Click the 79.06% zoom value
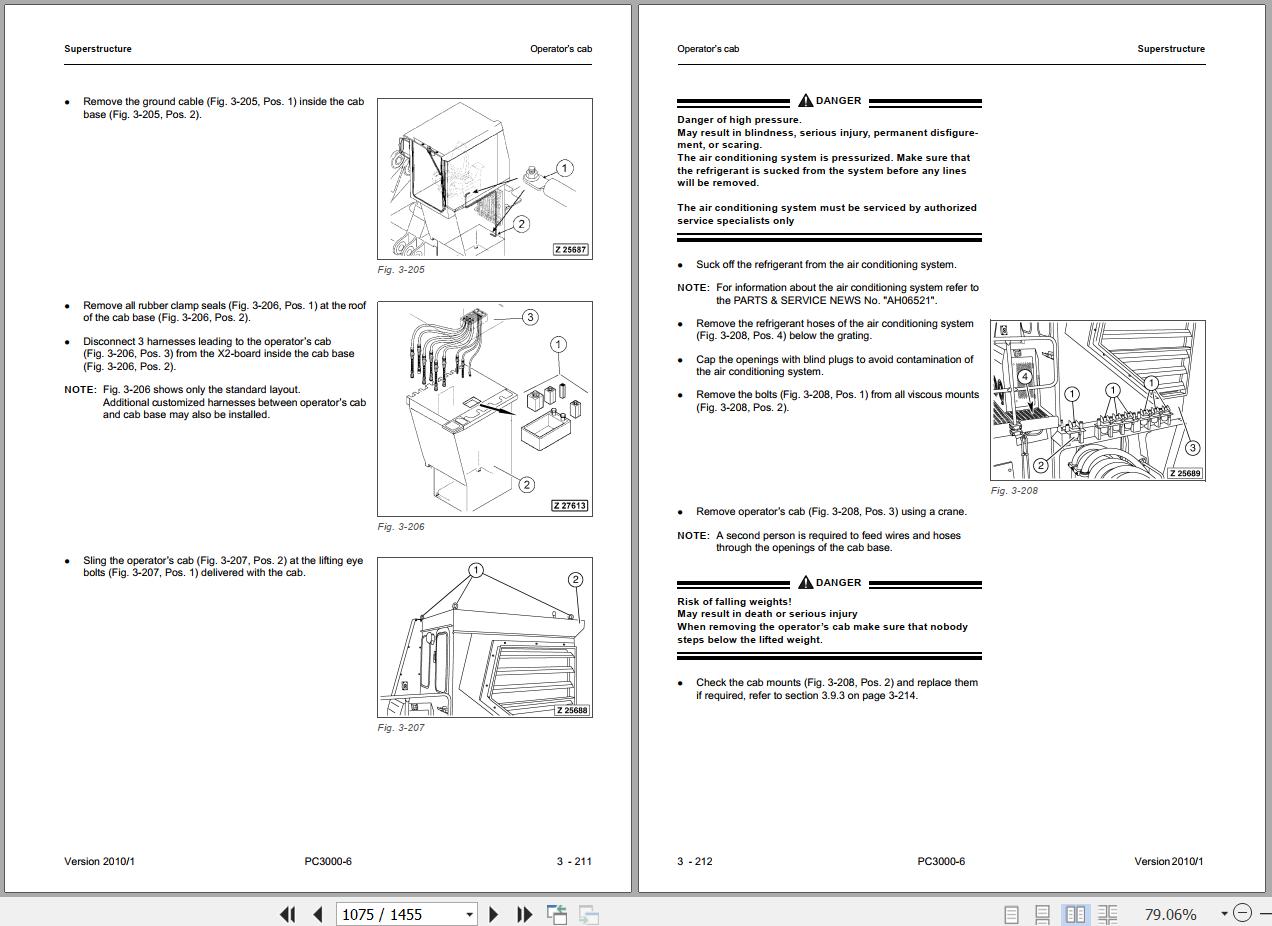Screen dimensions: 1272x926 pyautogui.click(x=1170, y=914)
